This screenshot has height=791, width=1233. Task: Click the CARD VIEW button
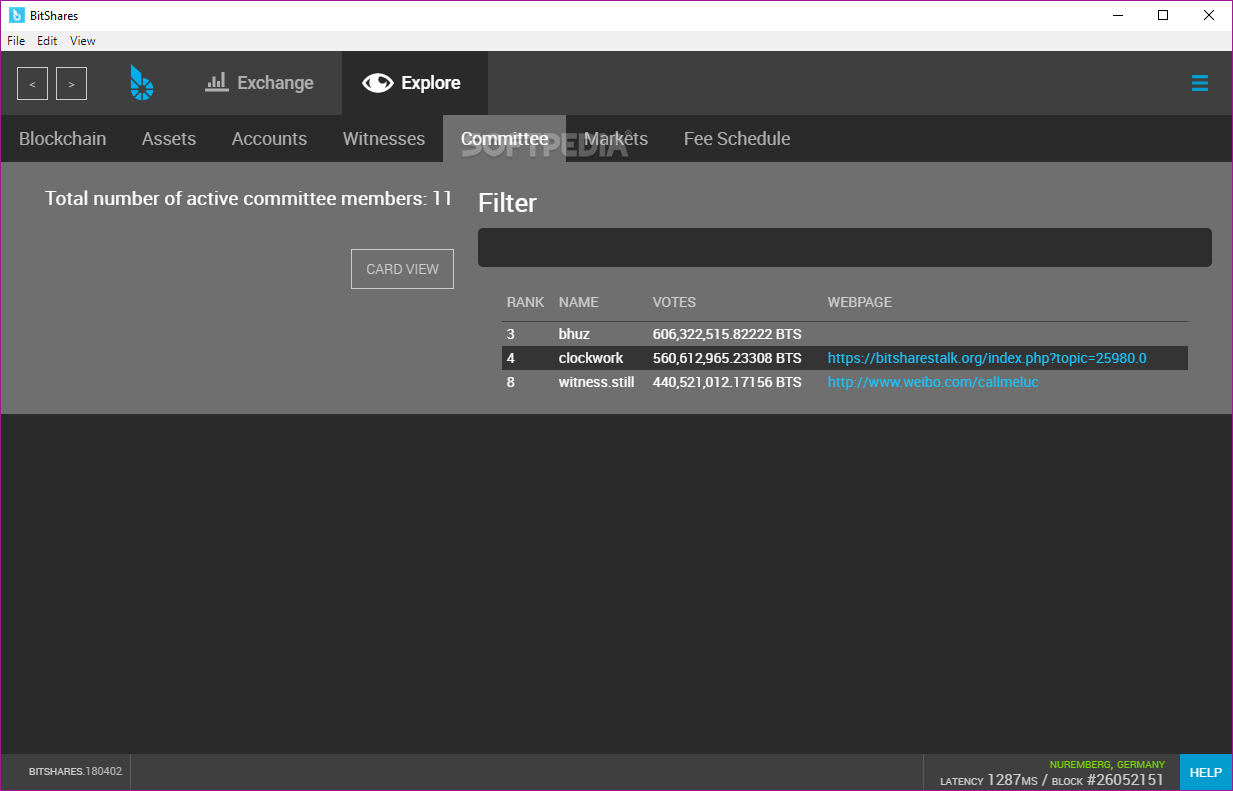[x=402, y=269]
